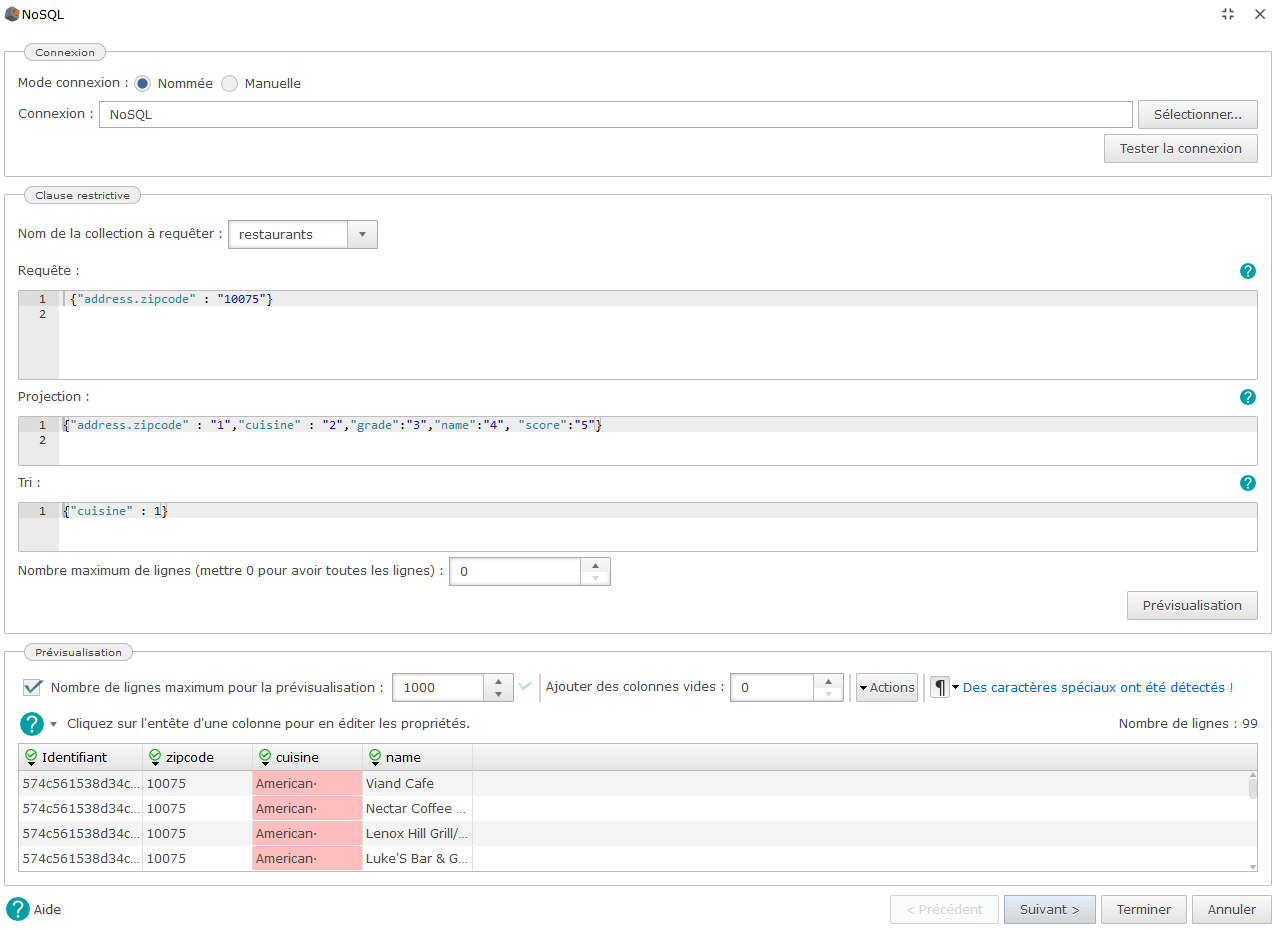Image resolution: width=1280 pixels, height=930 pixels.
Task: Click the Aide help icon at bottom
Action: (x=18, y=909)
